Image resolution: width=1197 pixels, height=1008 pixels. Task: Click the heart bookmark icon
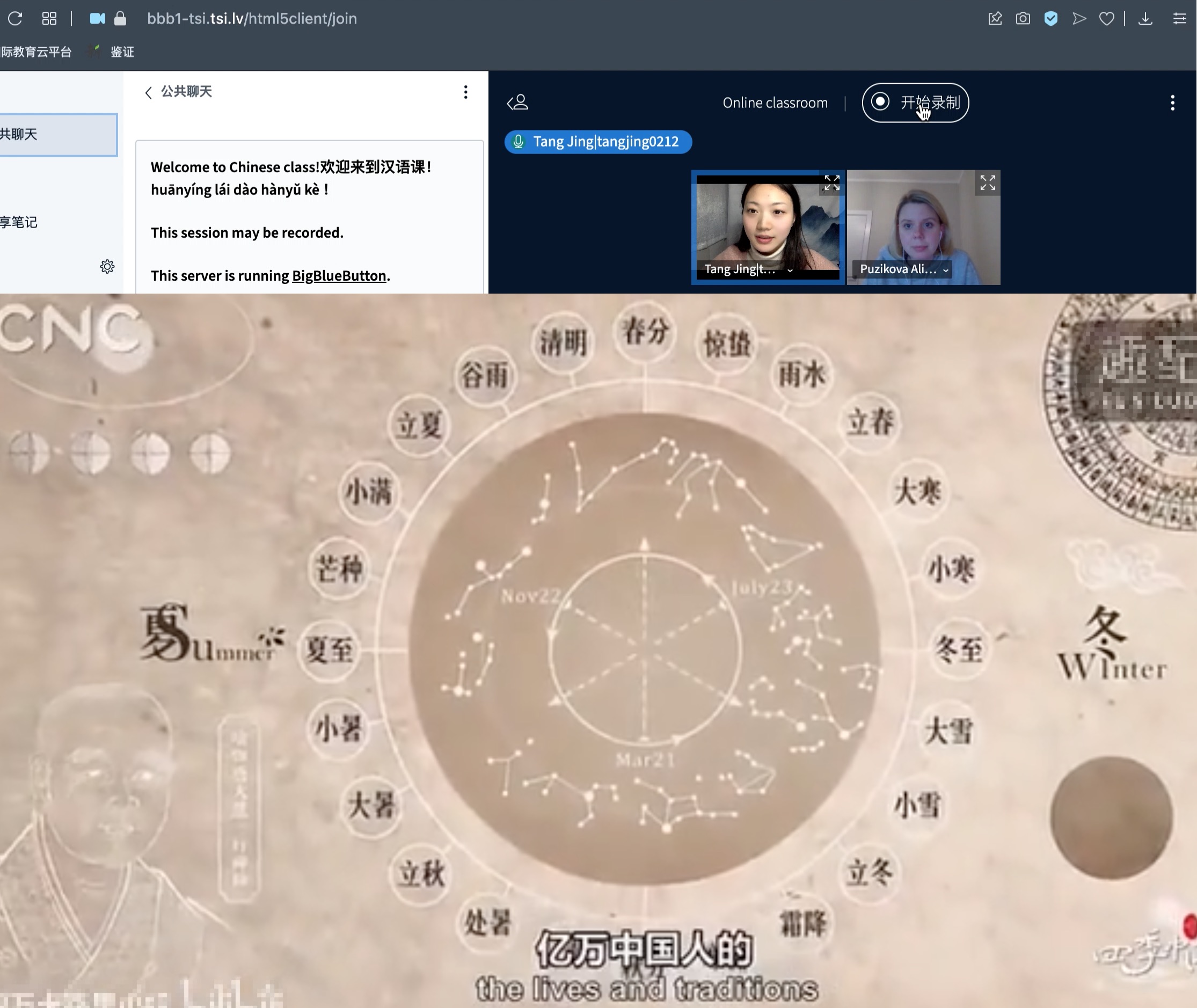[x=1107, y=18]
